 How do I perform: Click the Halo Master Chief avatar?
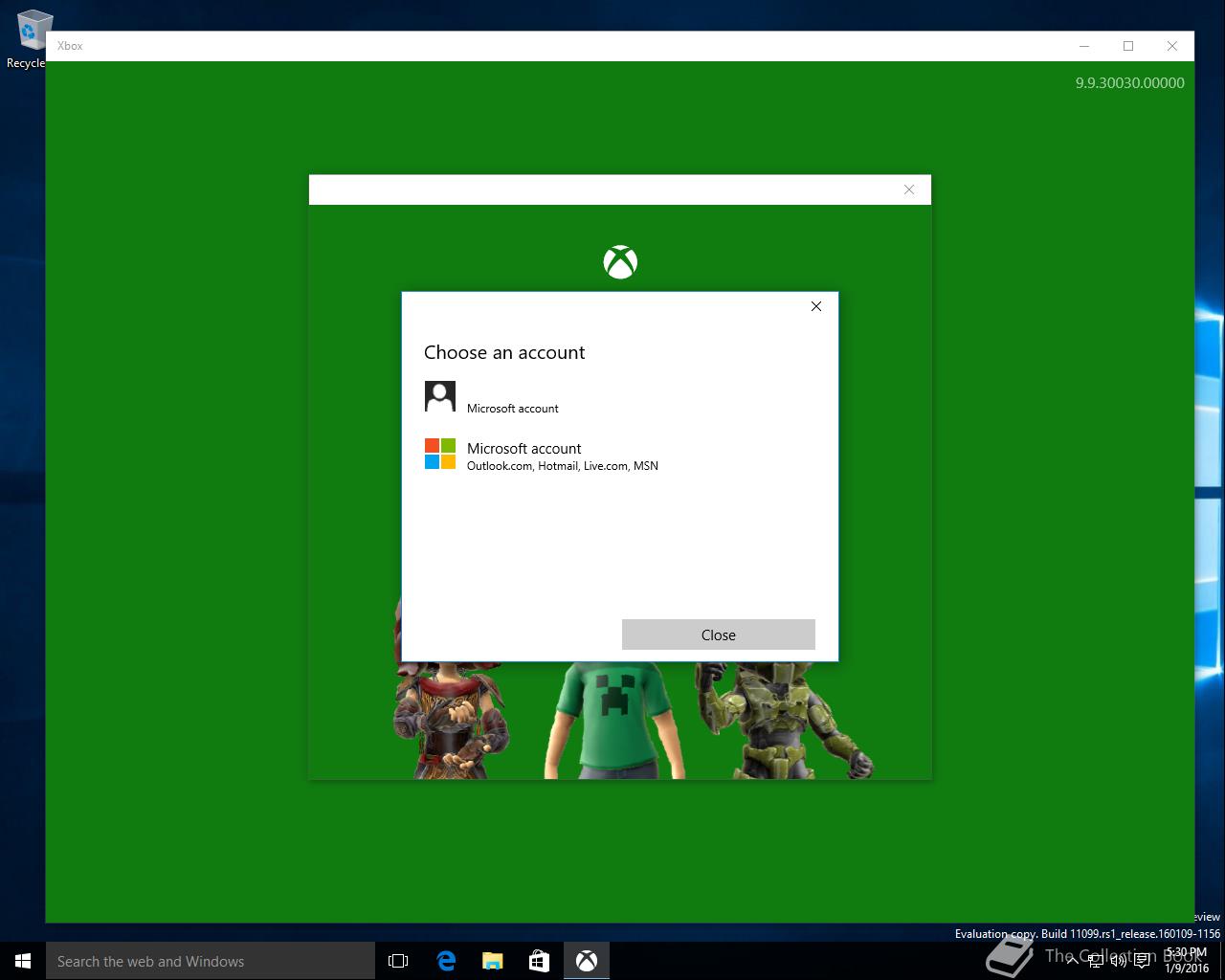(x=783, y=720)
